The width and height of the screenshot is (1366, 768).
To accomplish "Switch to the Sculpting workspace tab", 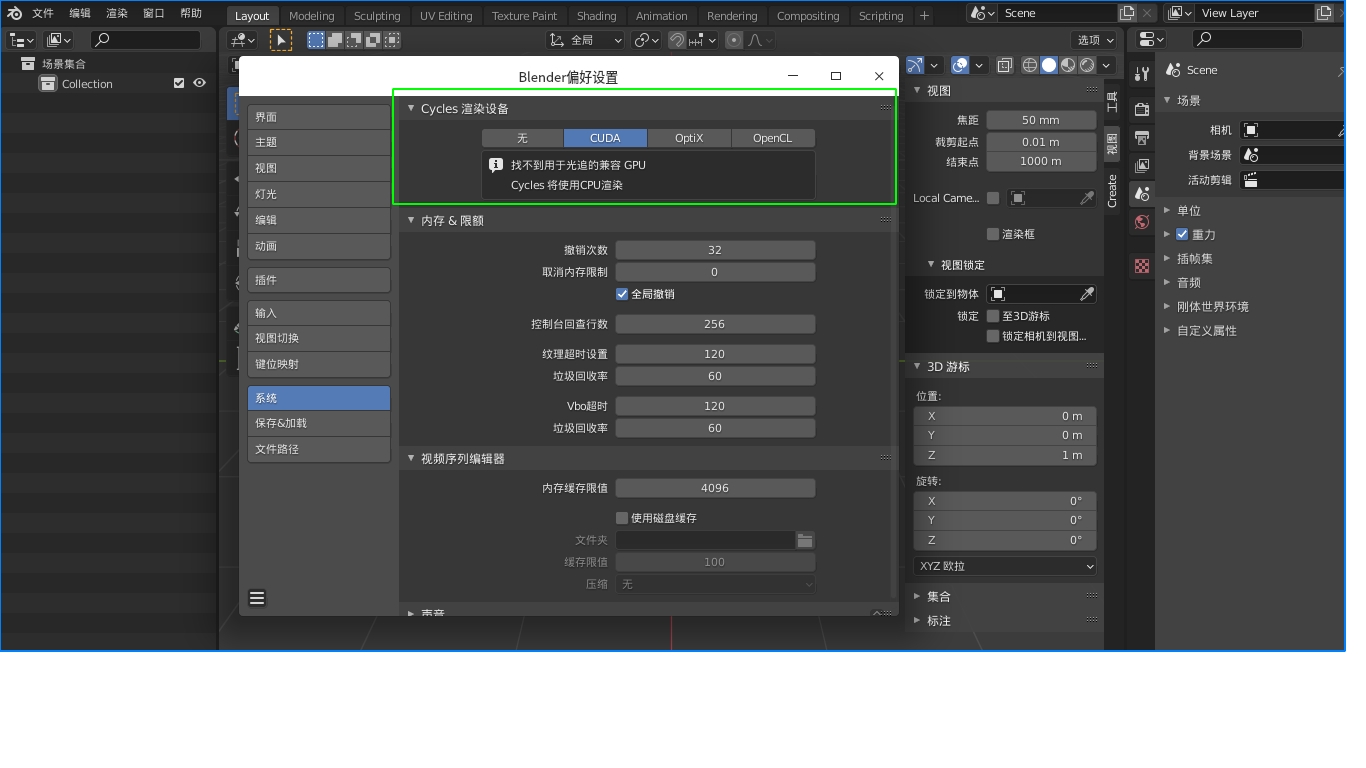I will [376, 16].
